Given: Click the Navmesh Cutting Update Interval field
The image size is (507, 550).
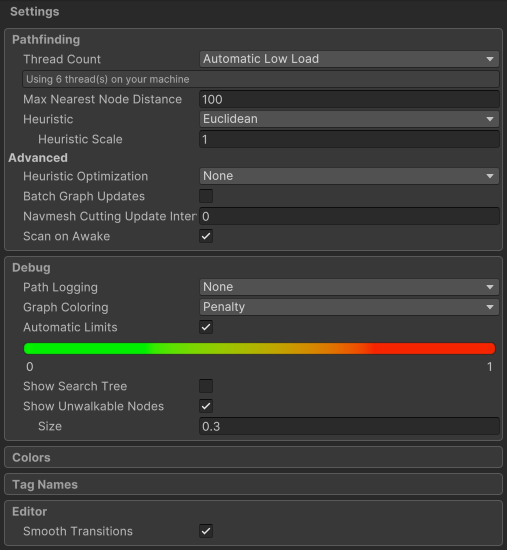Looking at the screenshot, I should coord(349,216).
